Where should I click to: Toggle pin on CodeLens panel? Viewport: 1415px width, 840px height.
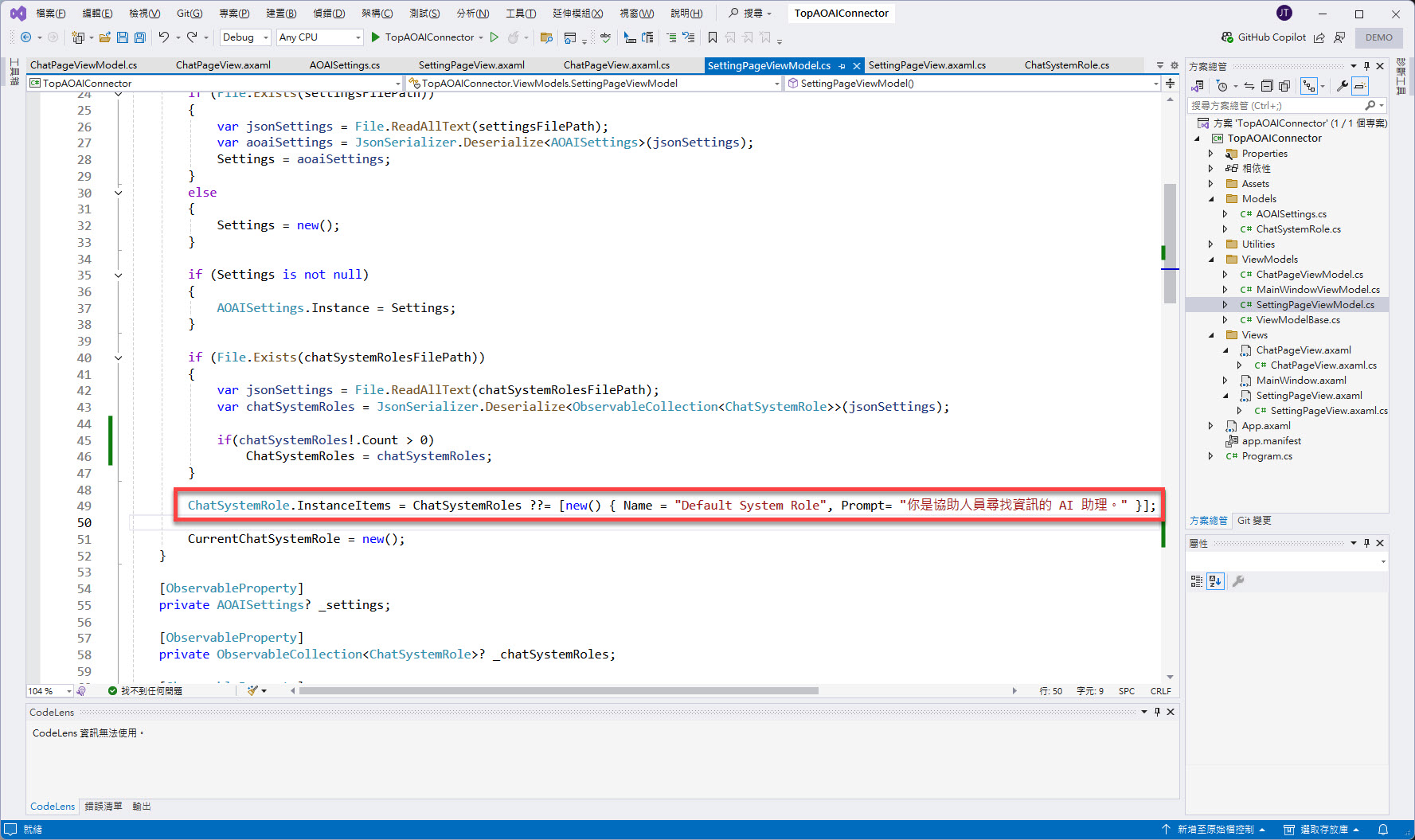tap(1157, 712)
